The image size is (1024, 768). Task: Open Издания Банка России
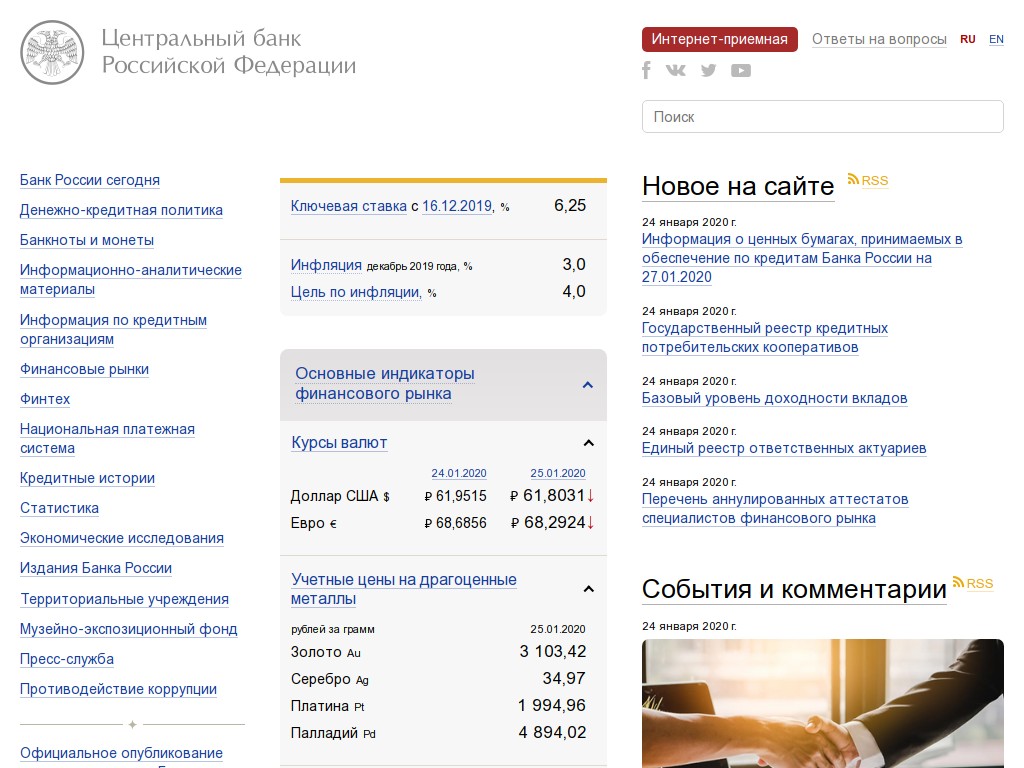pyautogui.click(x=95, y=568)
